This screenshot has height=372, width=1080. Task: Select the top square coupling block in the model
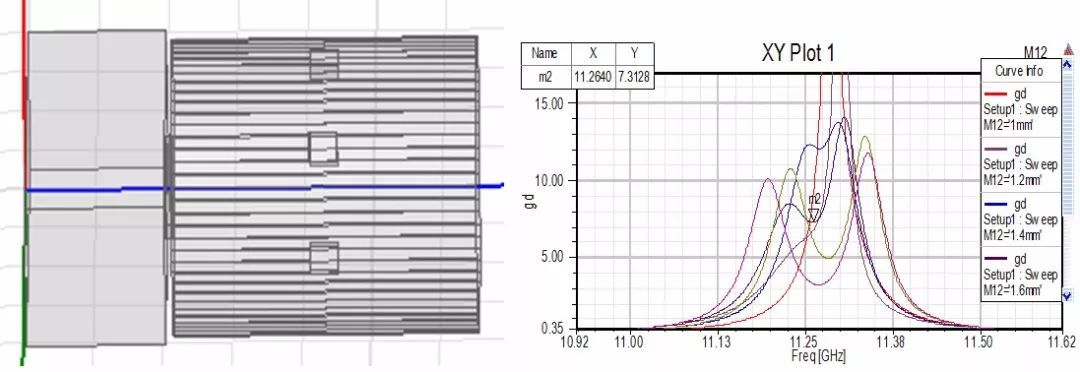(324, 65)
